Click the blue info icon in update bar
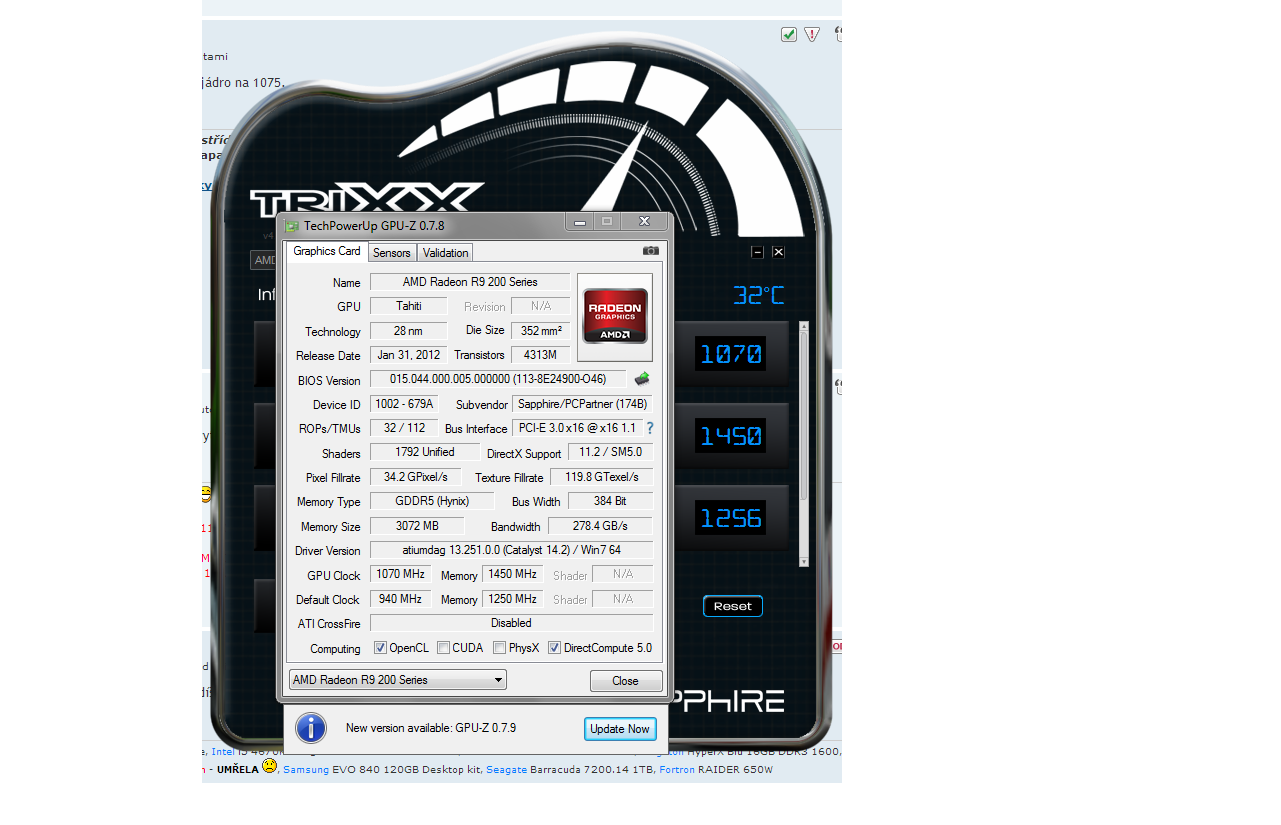1281x825 pixels. click(311, 728)
